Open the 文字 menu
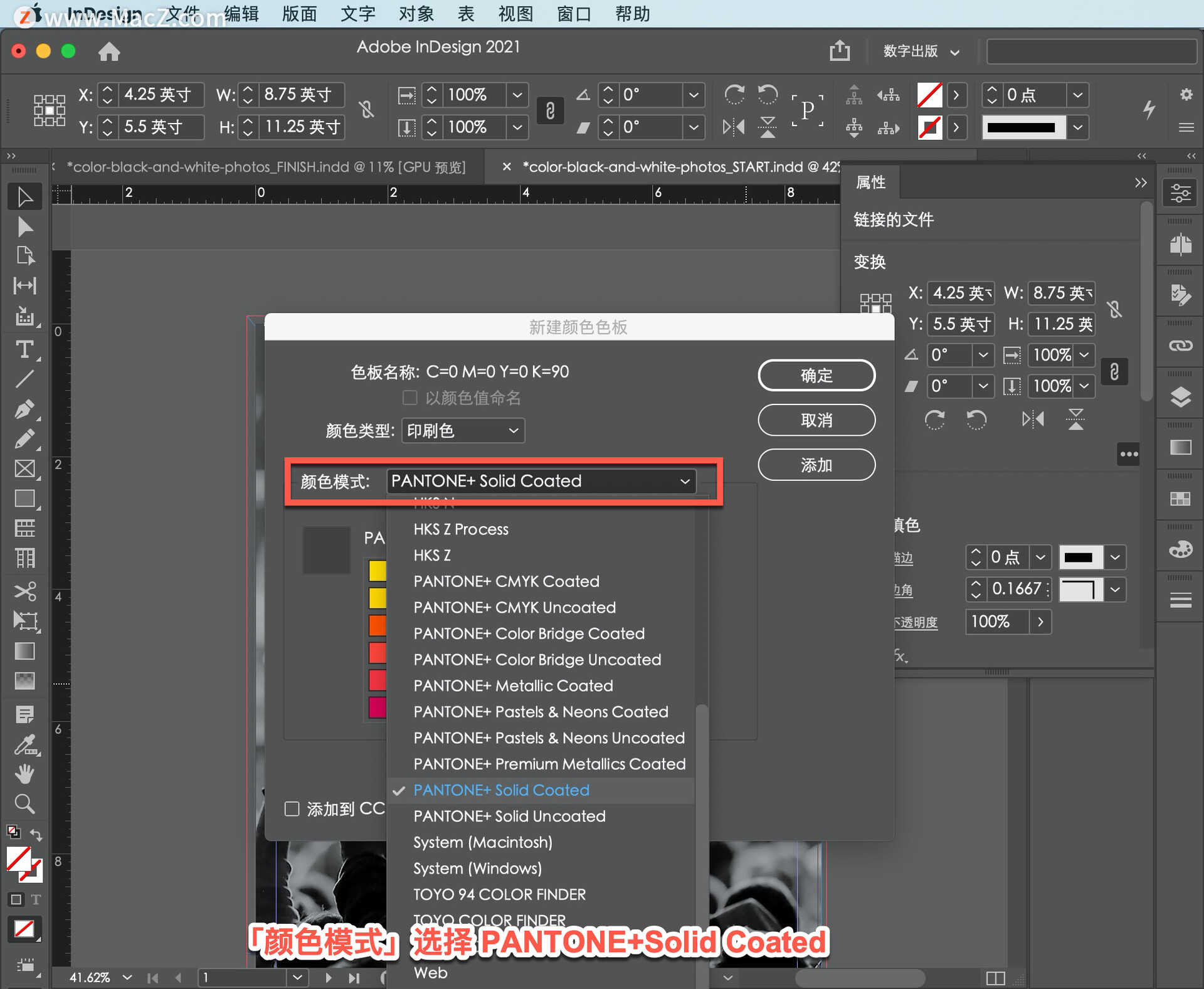The height and width of the screenshot is (989, 1204). [358, 13]
